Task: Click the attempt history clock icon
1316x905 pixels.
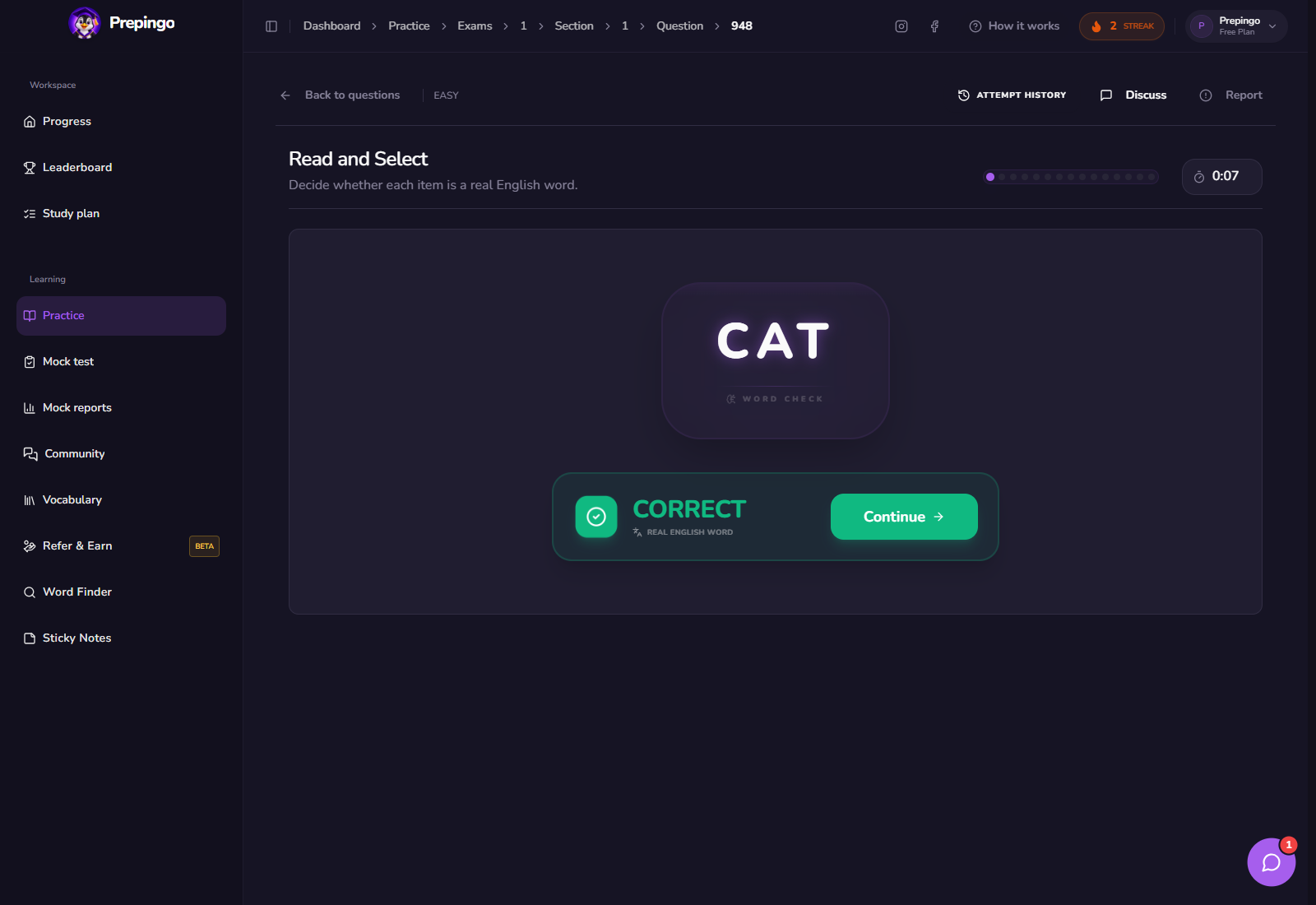Action: click(x=964, y=95)
